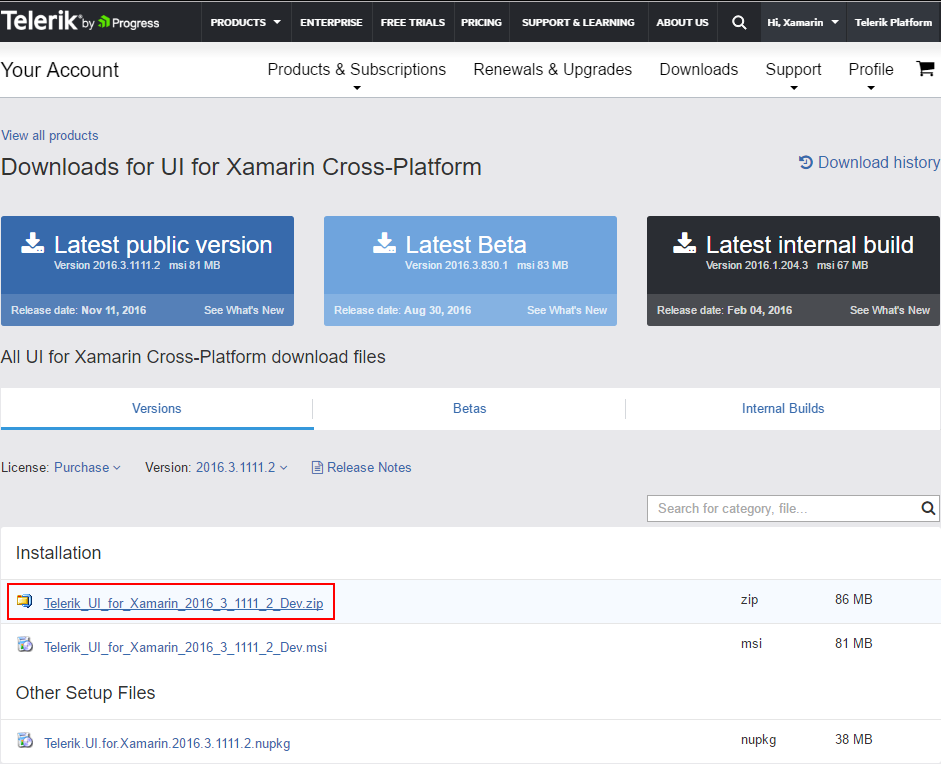Screen dimensions: 941x764
Task: Click the msi installer icon for Dev.msi
Action: [x=25, y=645]
